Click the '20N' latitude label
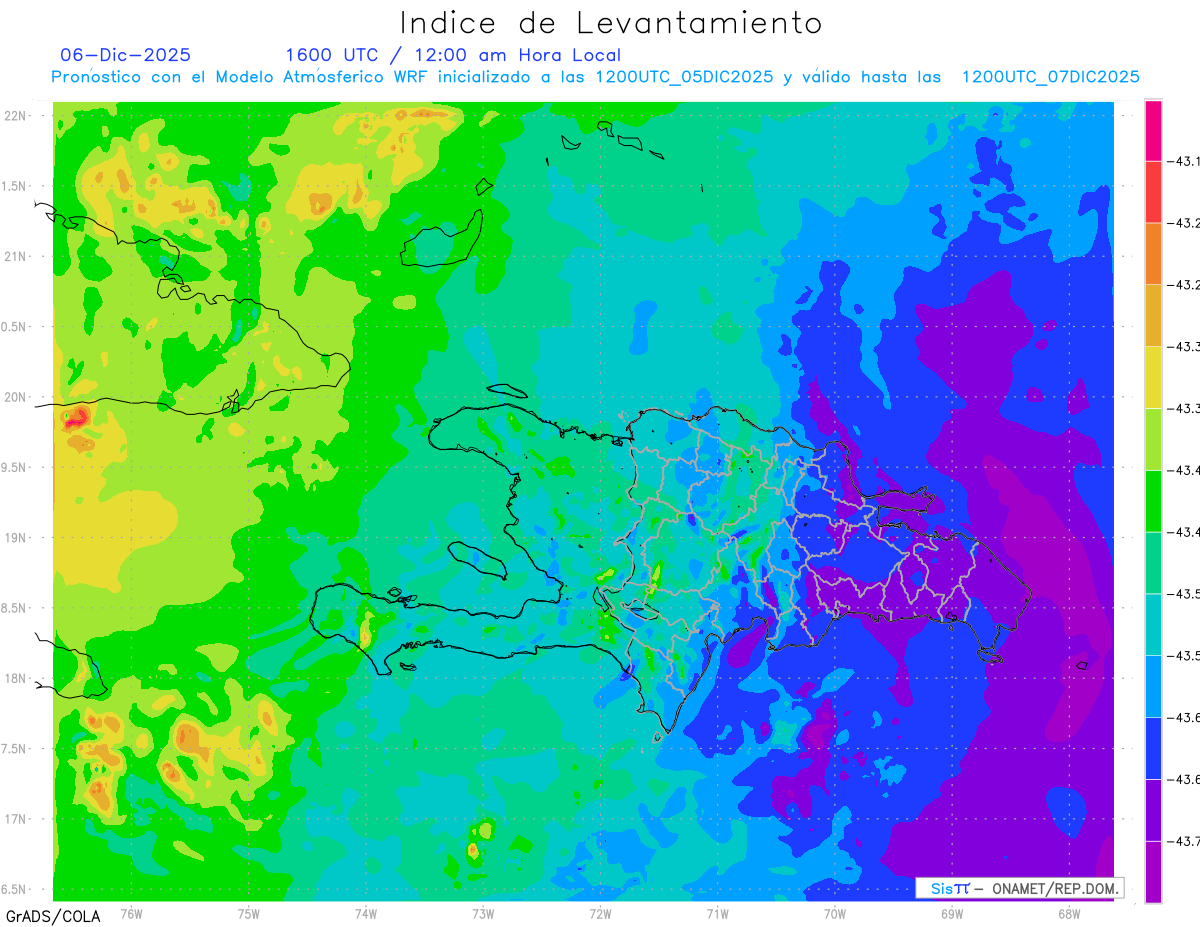The width and height of the screenshot is (1200, 927). click(15, 397)
